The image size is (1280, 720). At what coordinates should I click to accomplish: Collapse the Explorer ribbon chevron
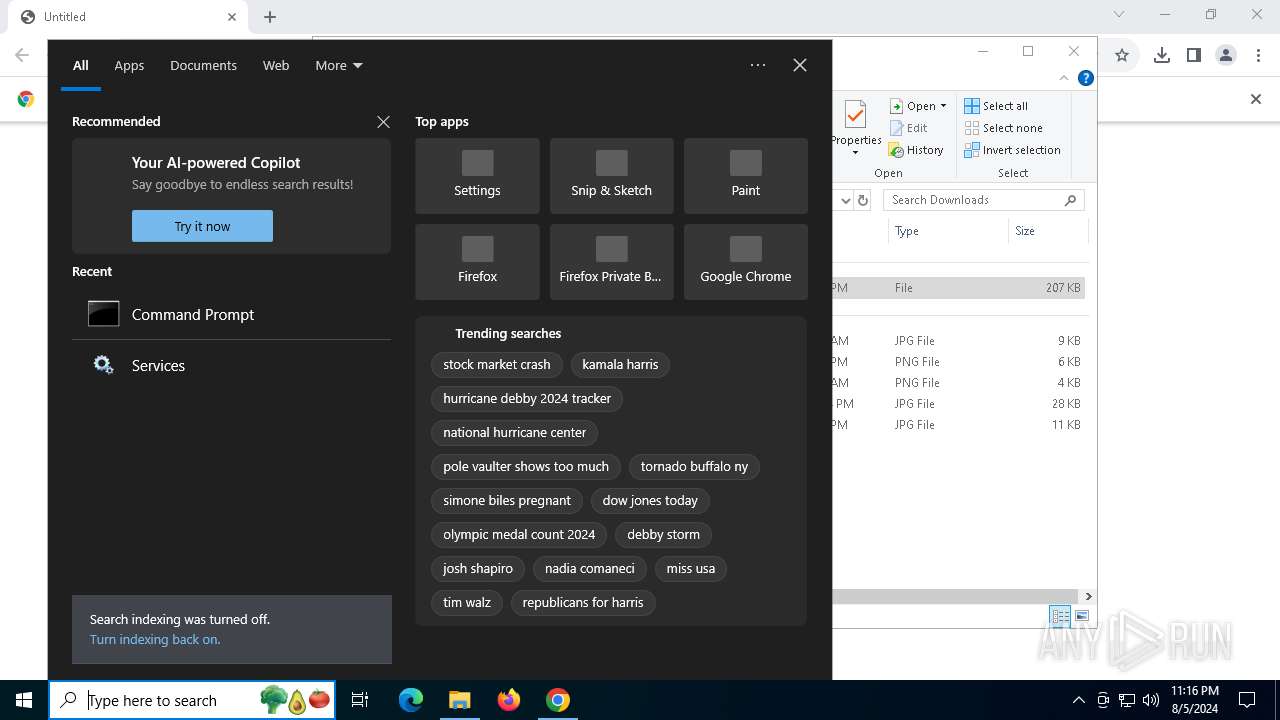[x=1065, y=78]
